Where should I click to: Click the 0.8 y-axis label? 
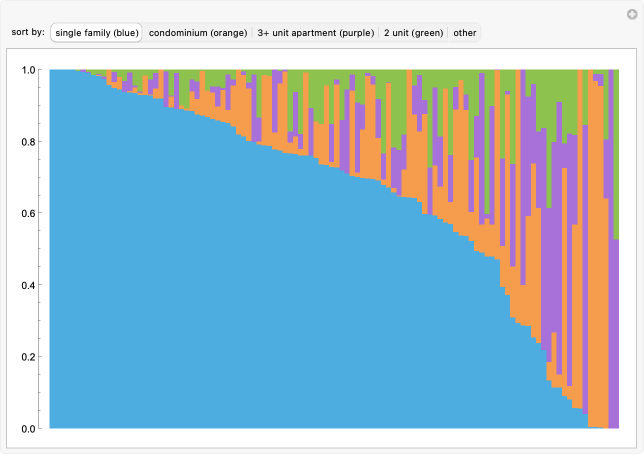point(28,142)
